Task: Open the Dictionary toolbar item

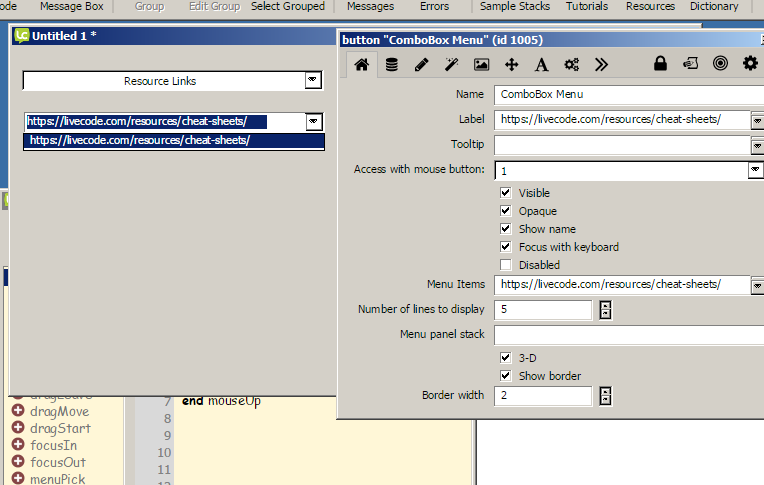Action: point(714,6)
